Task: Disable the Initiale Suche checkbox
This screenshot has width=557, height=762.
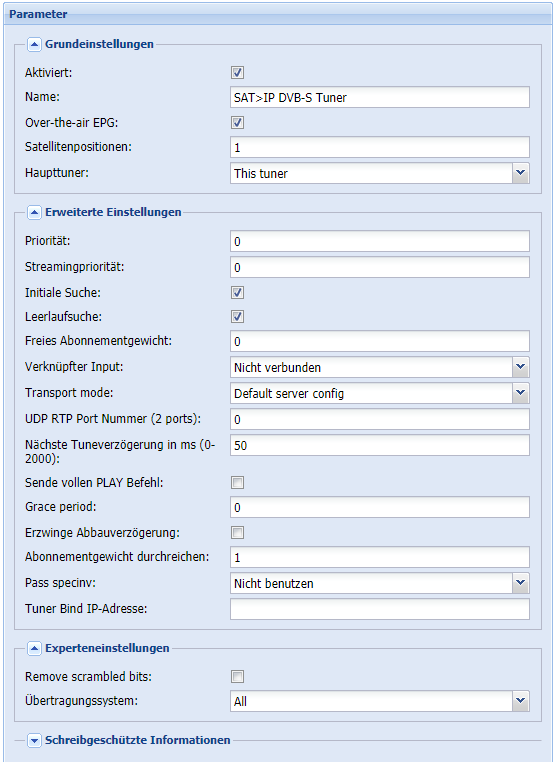Action: pos(237,293)
